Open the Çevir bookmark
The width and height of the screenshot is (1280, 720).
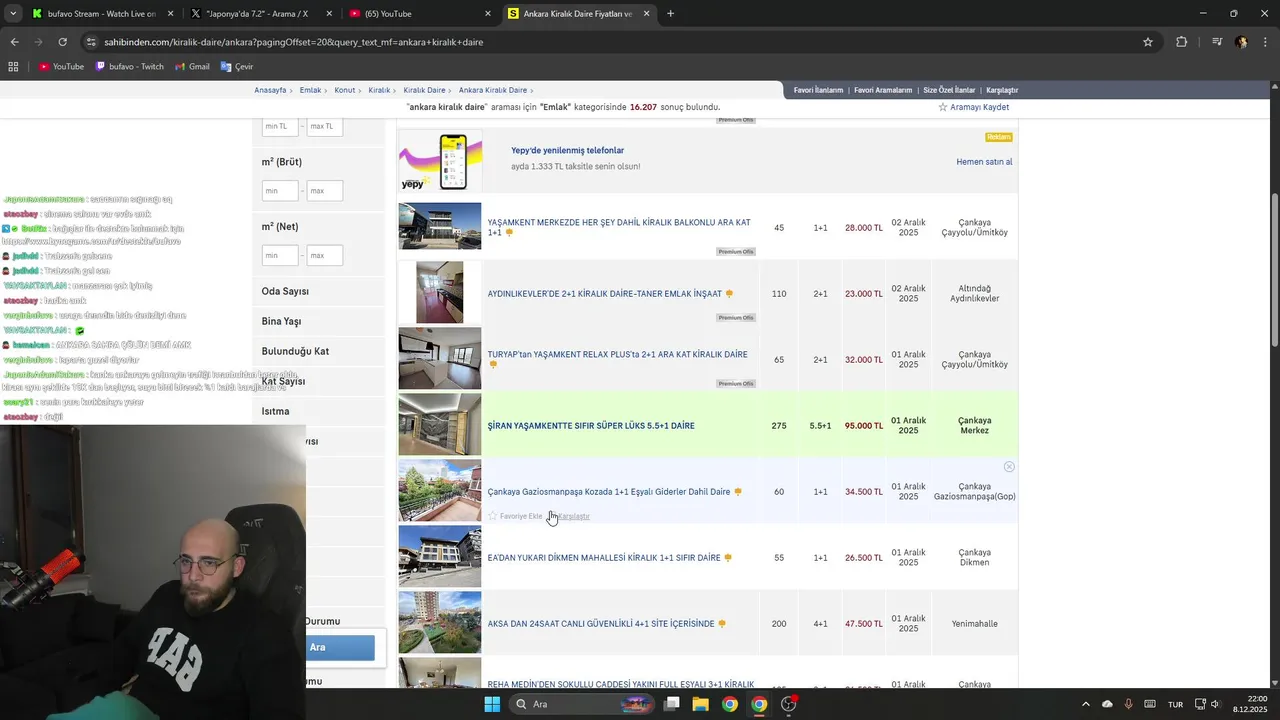tap(237, 66)
